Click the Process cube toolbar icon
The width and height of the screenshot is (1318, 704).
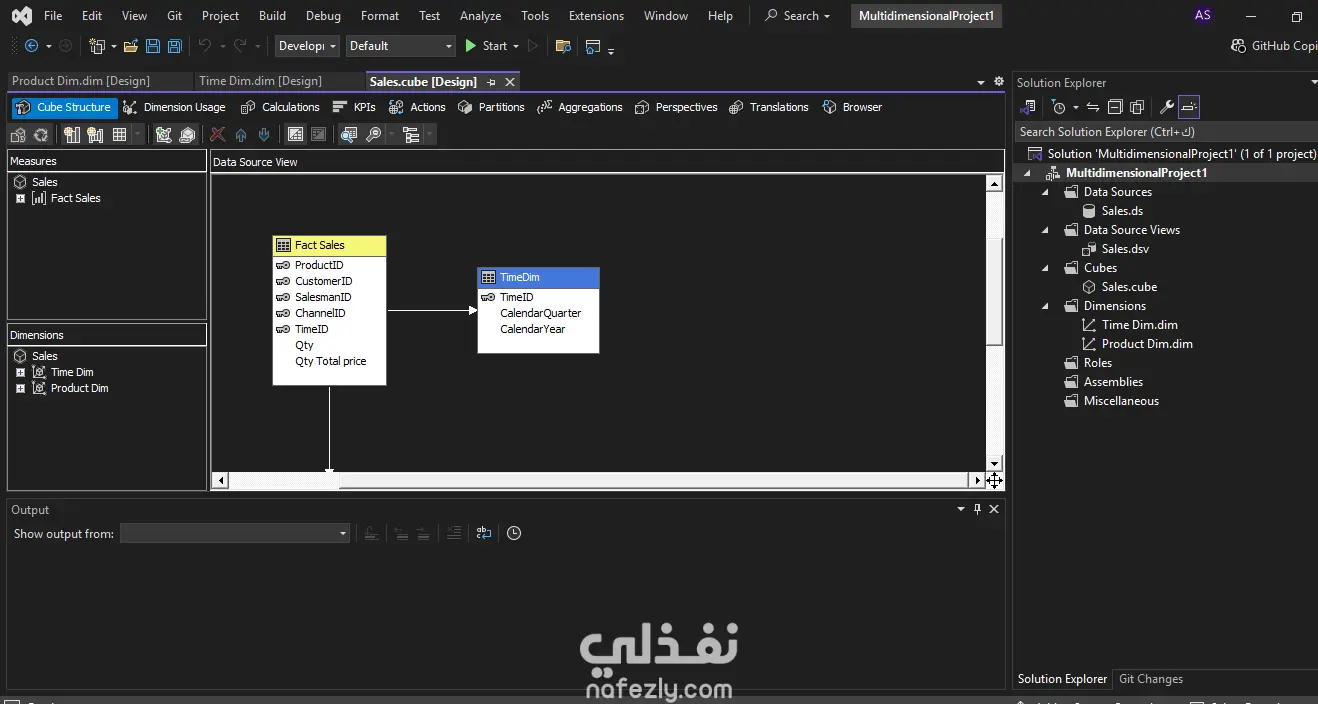tap(18, 134)
